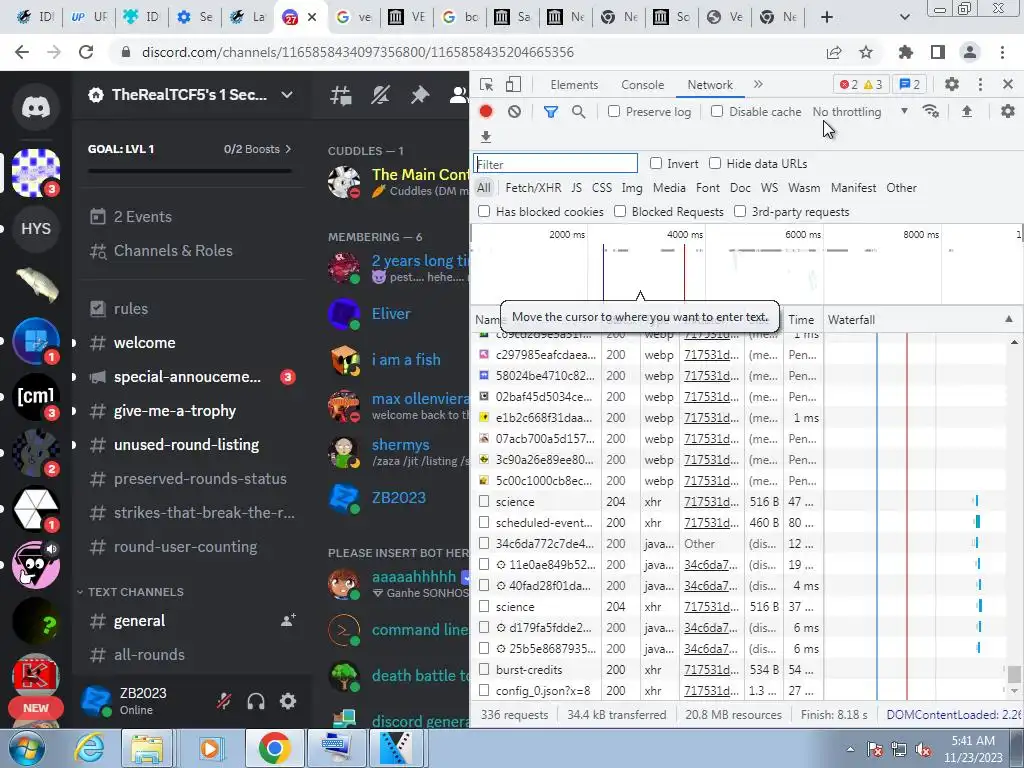
Task: Check 3rd-party requests checkbox
Action: click(740, 212)
